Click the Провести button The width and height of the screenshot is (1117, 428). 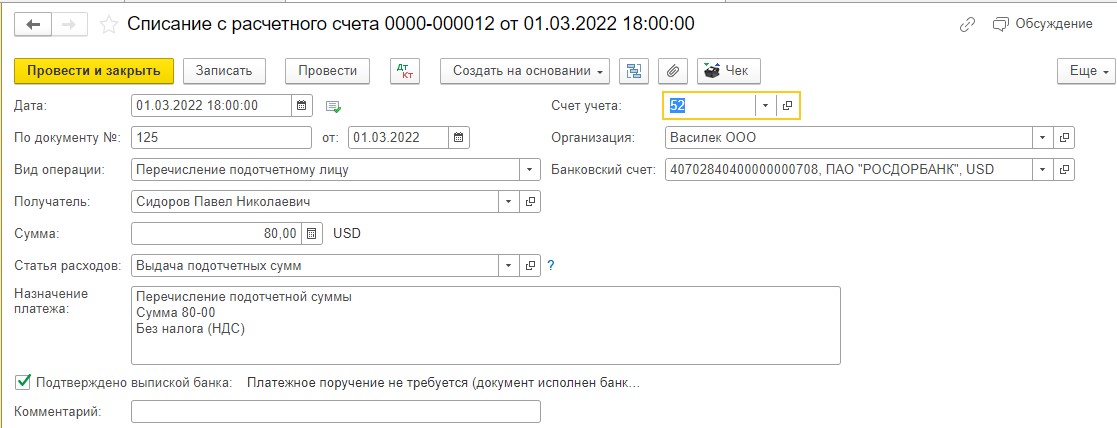click(x=327, y=71)
